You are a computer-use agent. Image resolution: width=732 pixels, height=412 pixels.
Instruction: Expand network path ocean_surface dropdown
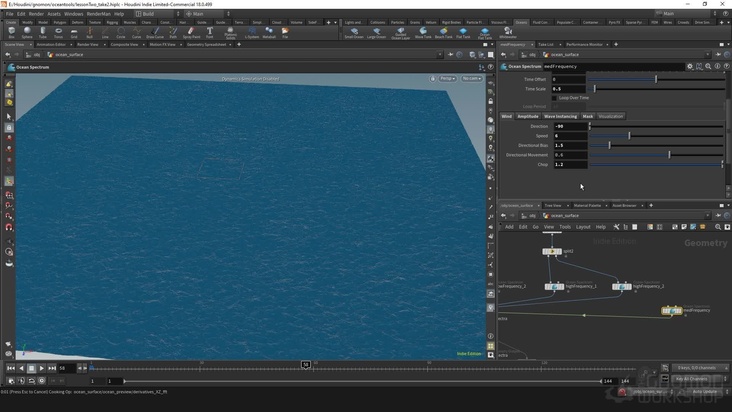[x=708, y=216]
